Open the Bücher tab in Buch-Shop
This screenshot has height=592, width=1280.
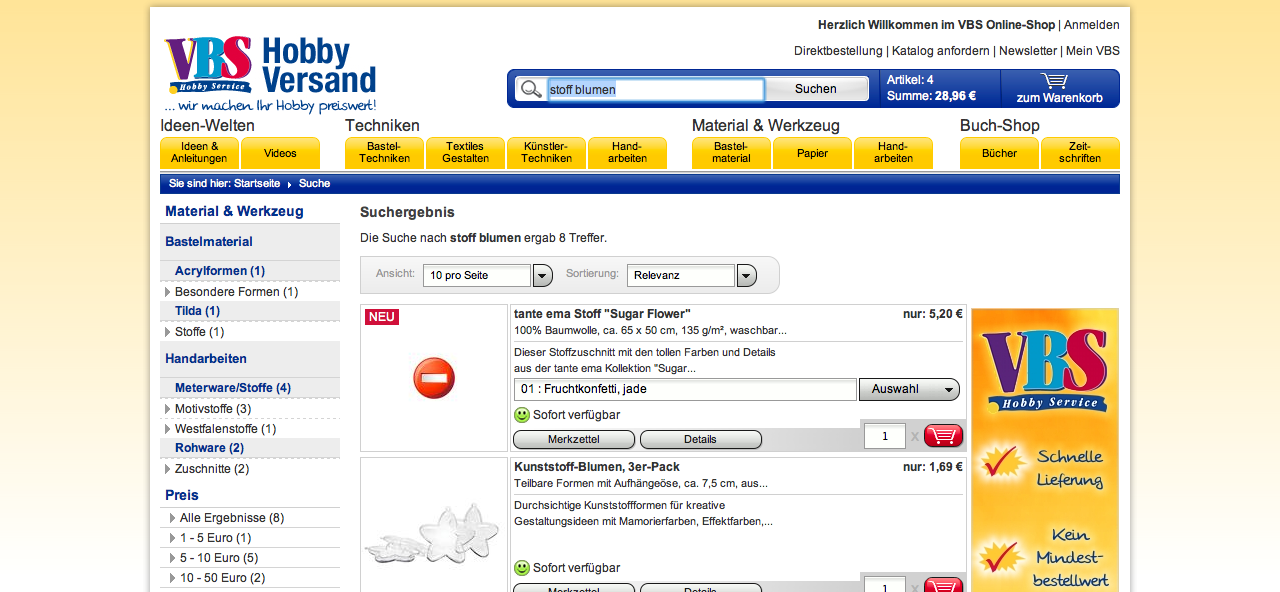[x=999, y=153]
